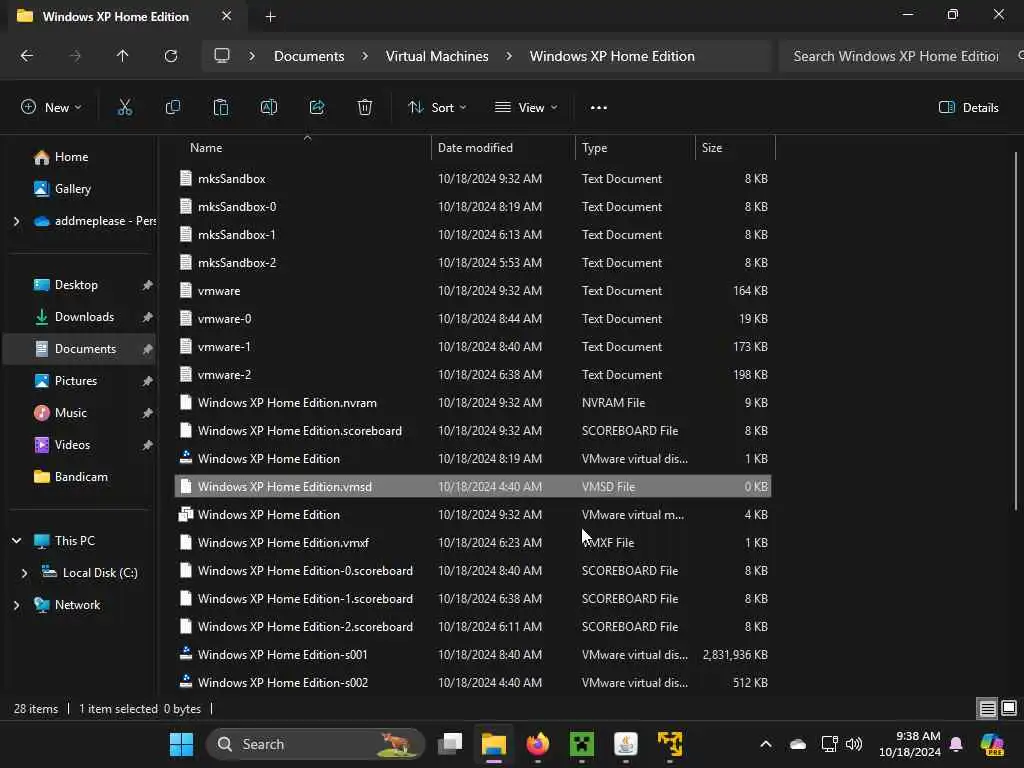
Task: Cut the selected file with scissors icon
Action: [x=124, y=108]
